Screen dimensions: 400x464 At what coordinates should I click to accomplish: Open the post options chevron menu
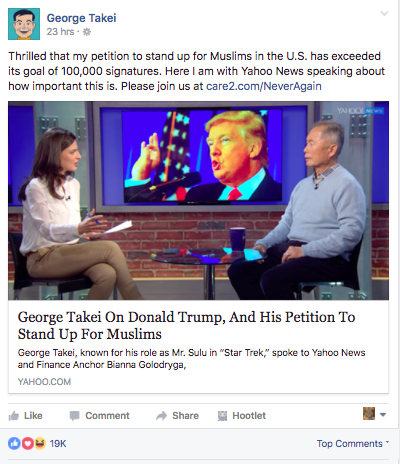pyautogui.click(x=384, y=14)
